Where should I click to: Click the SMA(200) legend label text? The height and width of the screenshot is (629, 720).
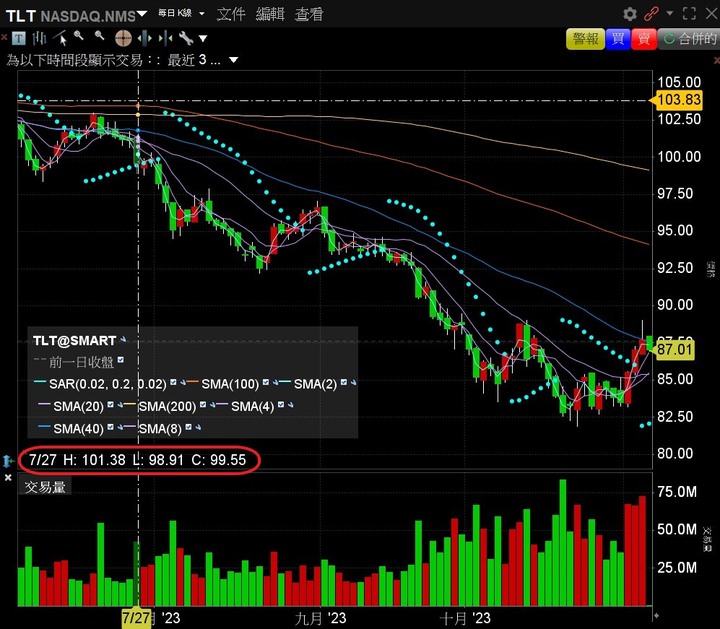167,406
